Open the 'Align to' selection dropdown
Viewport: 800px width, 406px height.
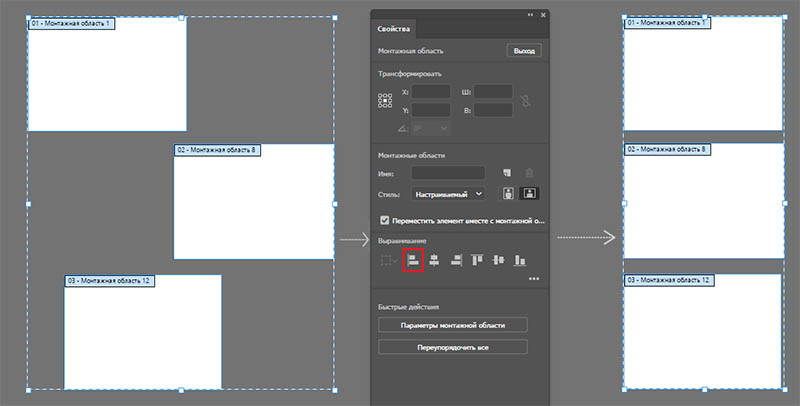click(389, 260)
